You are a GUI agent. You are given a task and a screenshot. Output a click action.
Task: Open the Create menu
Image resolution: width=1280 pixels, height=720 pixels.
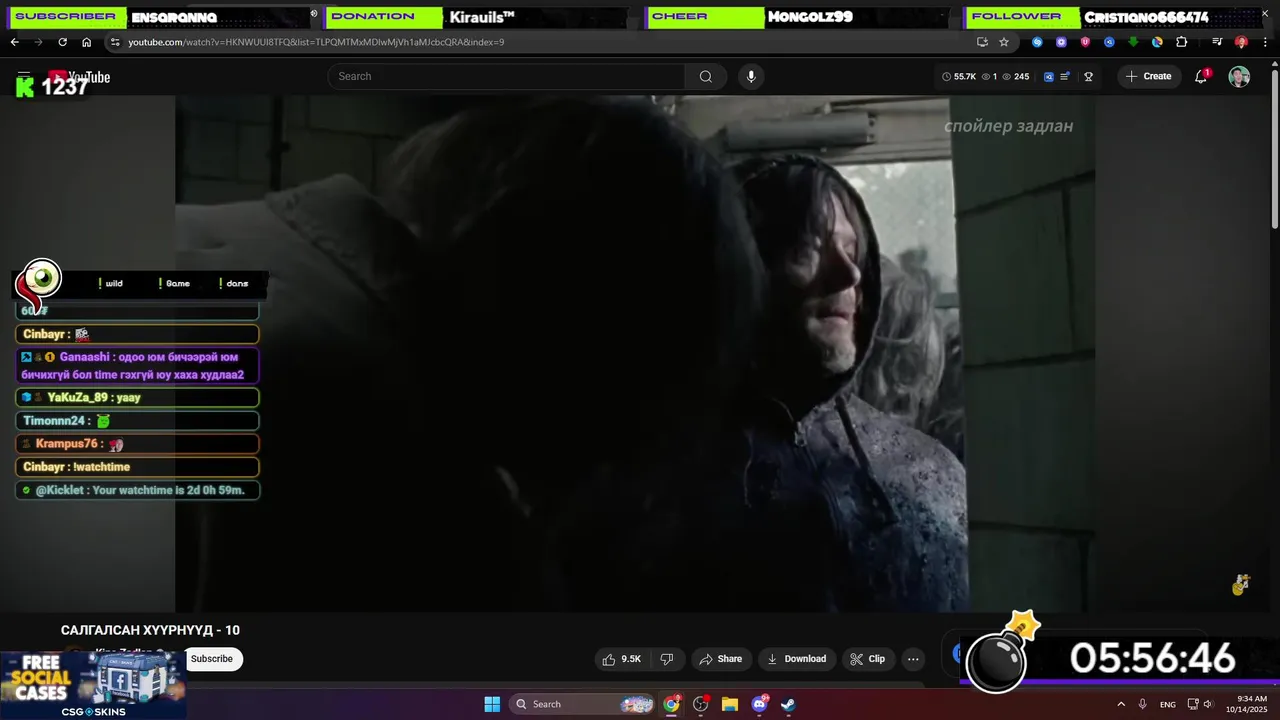point(1149,76)
